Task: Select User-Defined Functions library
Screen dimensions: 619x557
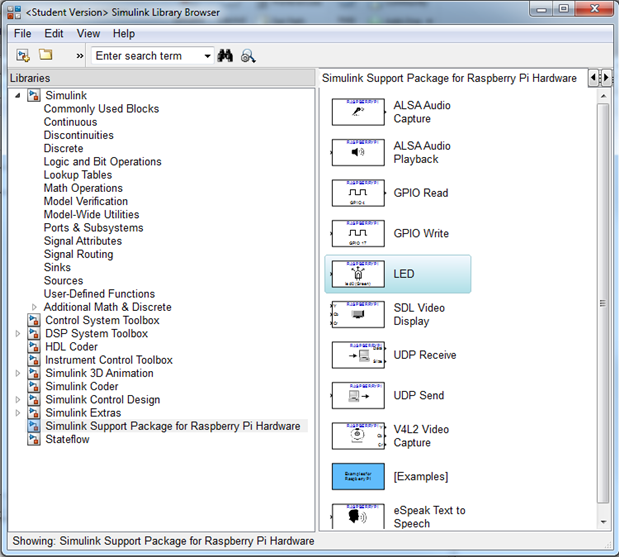Action: [99, 294]
